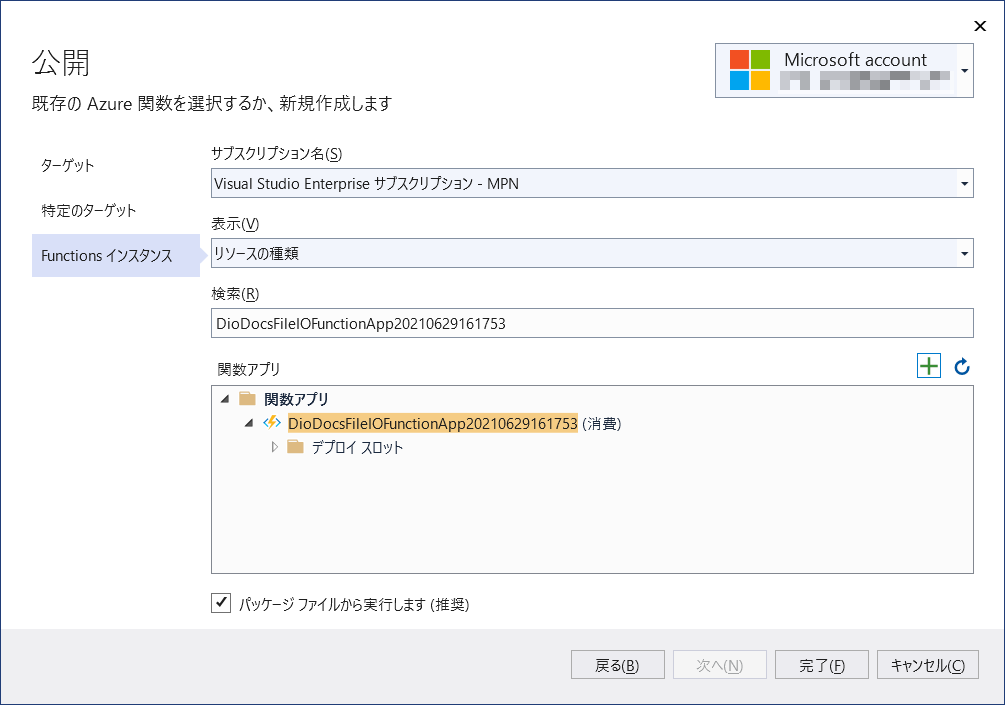Refresh the function app list
The width and height of the screenshot is (1005, 705).
pos(962,367)
